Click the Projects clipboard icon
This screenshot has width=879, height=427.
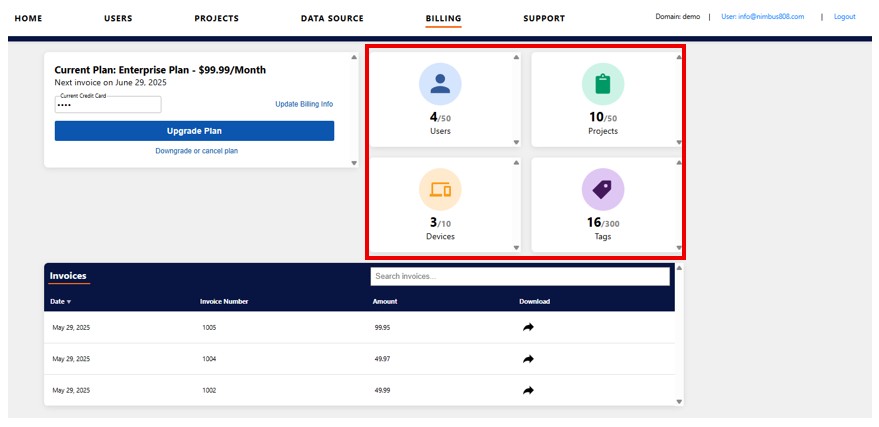(x=603, y=84)
